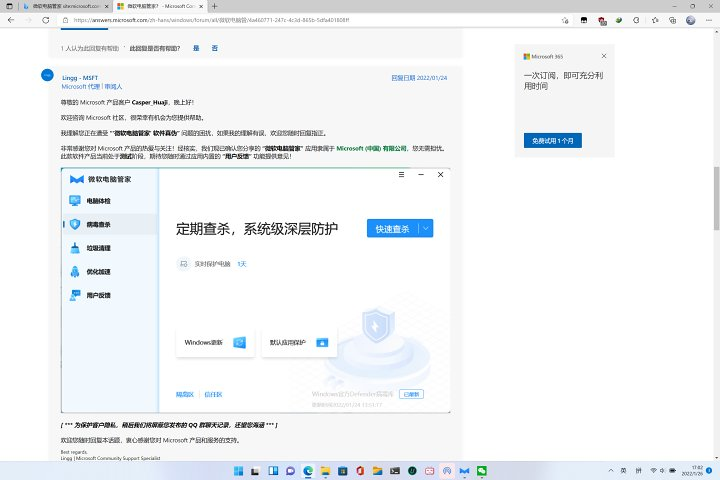This screenshot has height=480, width=720.
Task: Open Teams Chat on taskbar
Action: click(x=290, y=471)
